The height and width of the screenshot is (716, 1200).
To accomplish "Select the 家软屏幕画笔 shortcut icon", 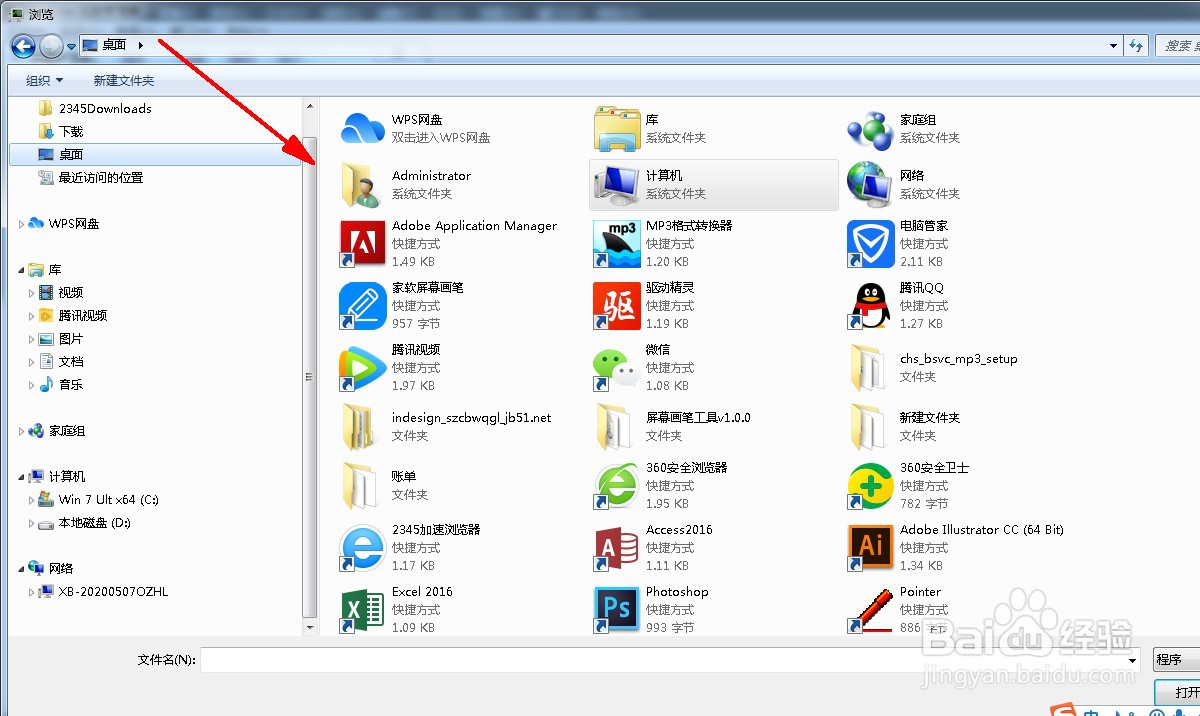I will pyautogui.click(x=363, y=306).
